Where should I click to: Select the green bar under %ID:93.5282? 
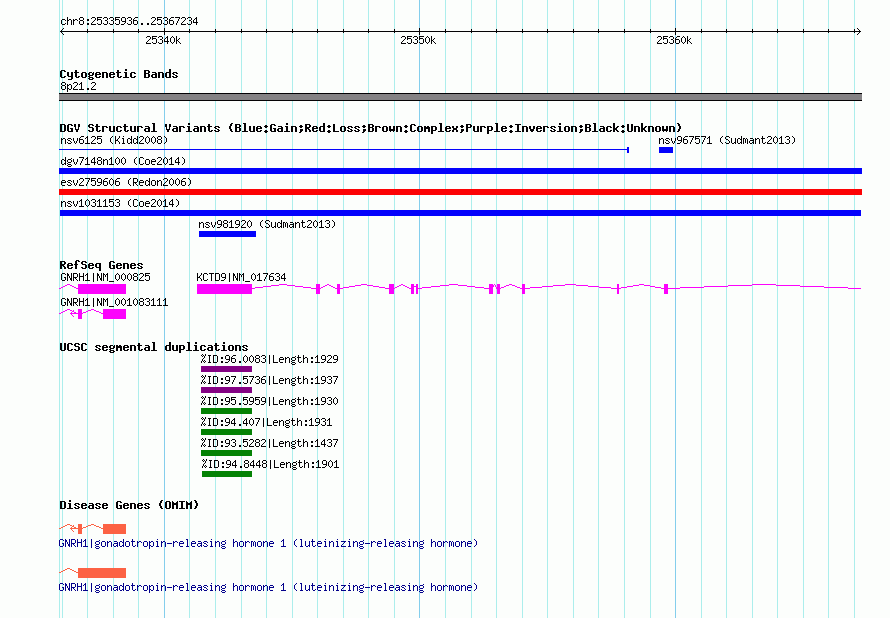(x=226, y=453)
